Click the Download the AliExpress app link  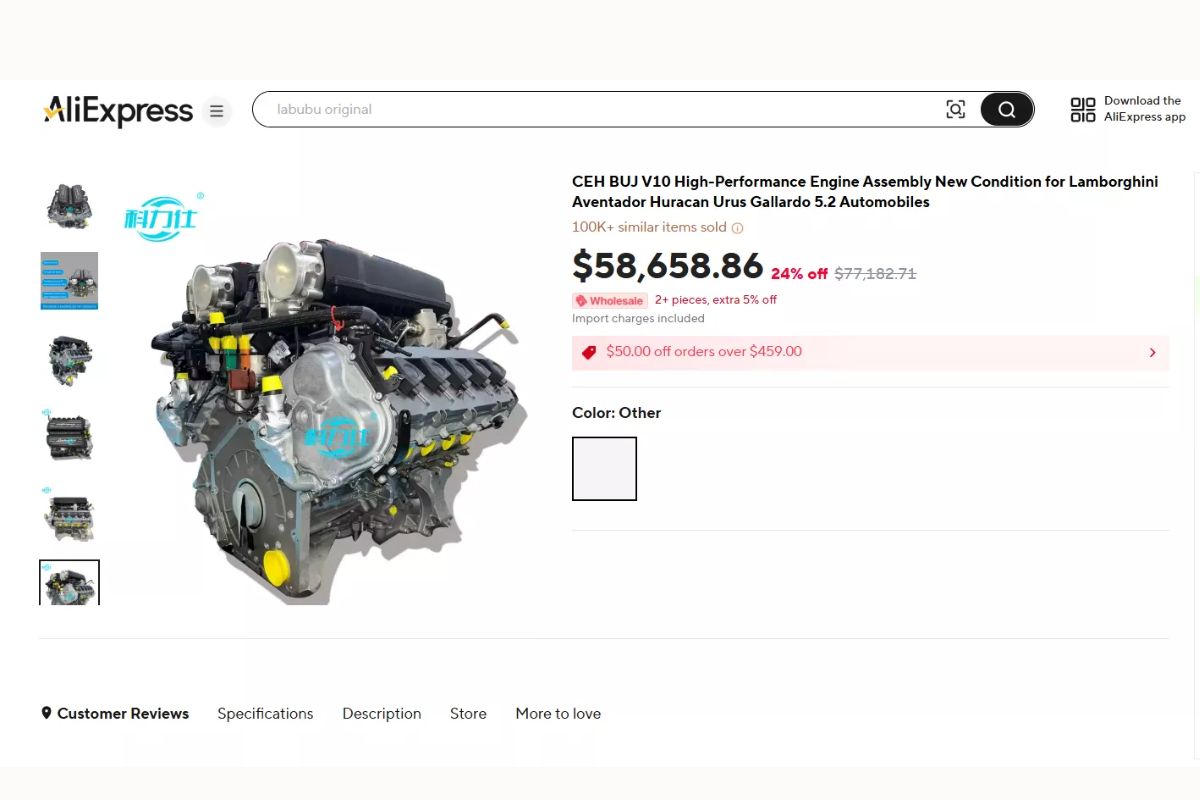1144,109
